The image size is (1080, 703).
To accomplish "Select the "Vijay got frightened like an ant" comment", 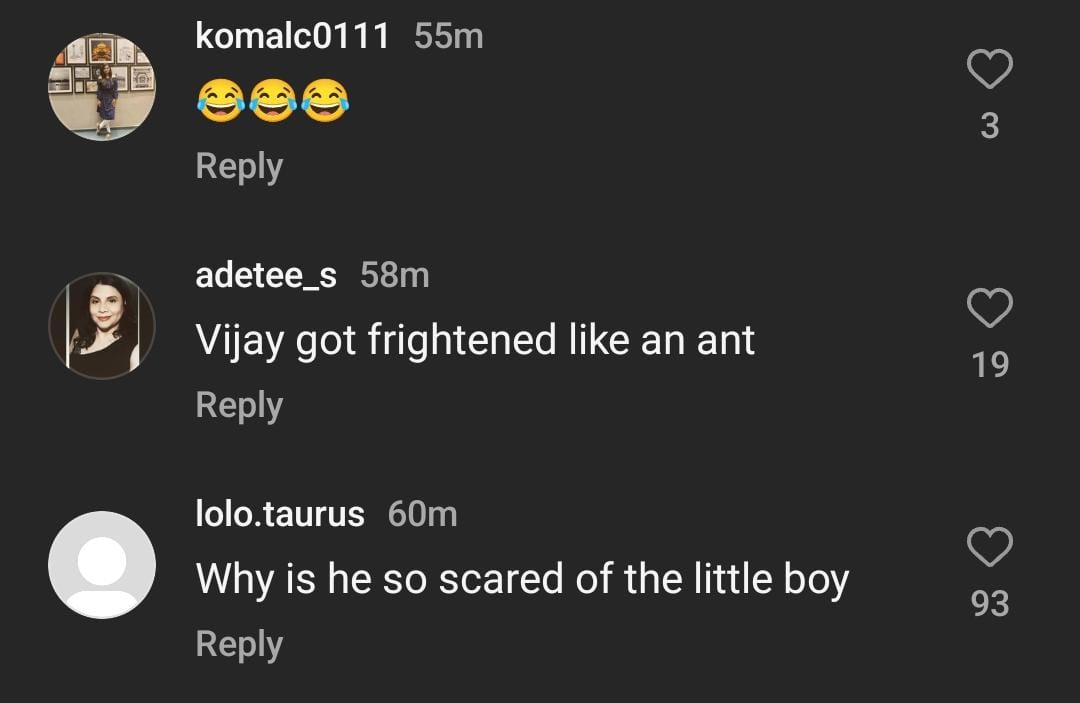I will pos(475,341).
